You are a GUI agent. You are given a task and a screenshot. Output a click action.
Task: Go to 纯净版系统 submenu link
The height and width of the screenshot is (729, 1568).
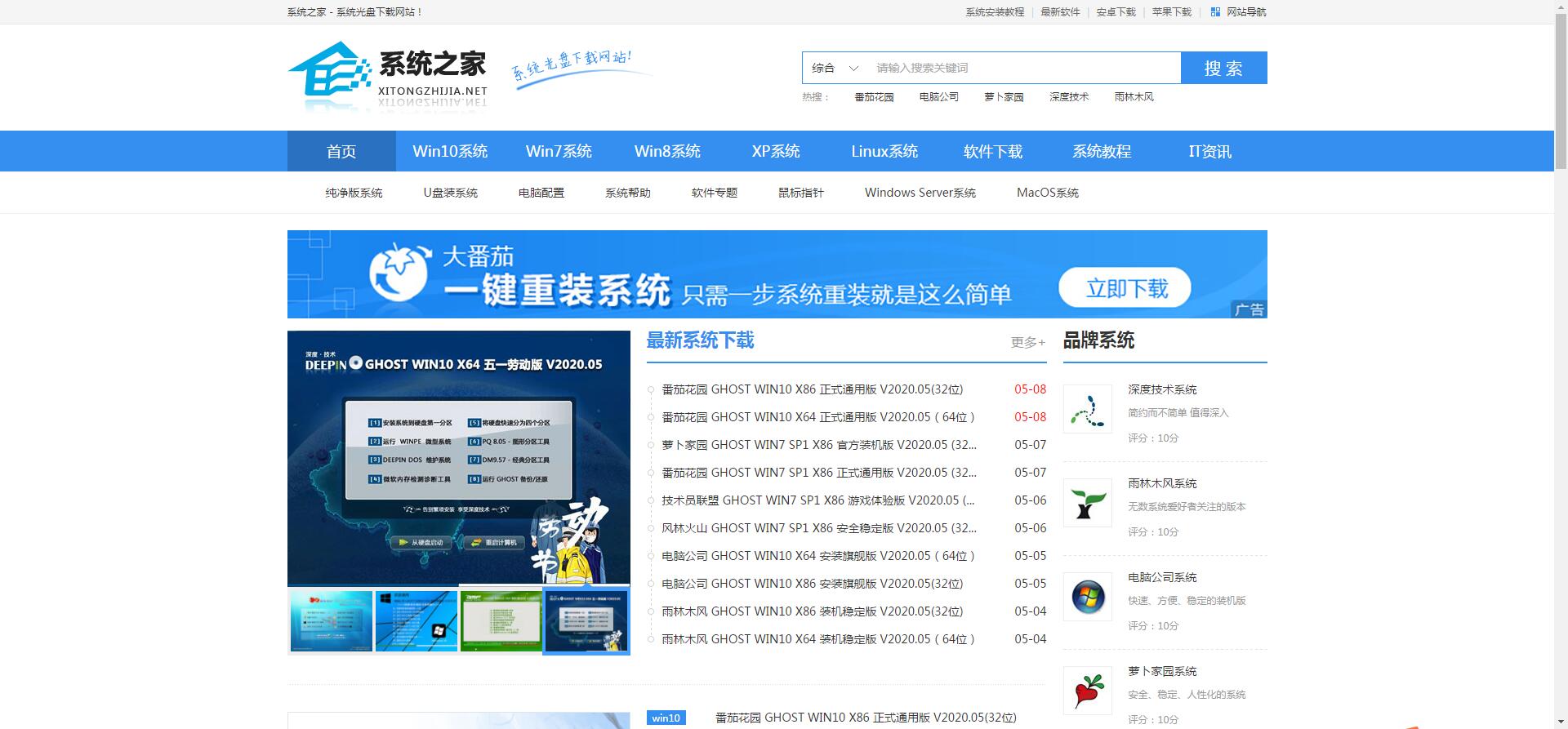[354, 193]
